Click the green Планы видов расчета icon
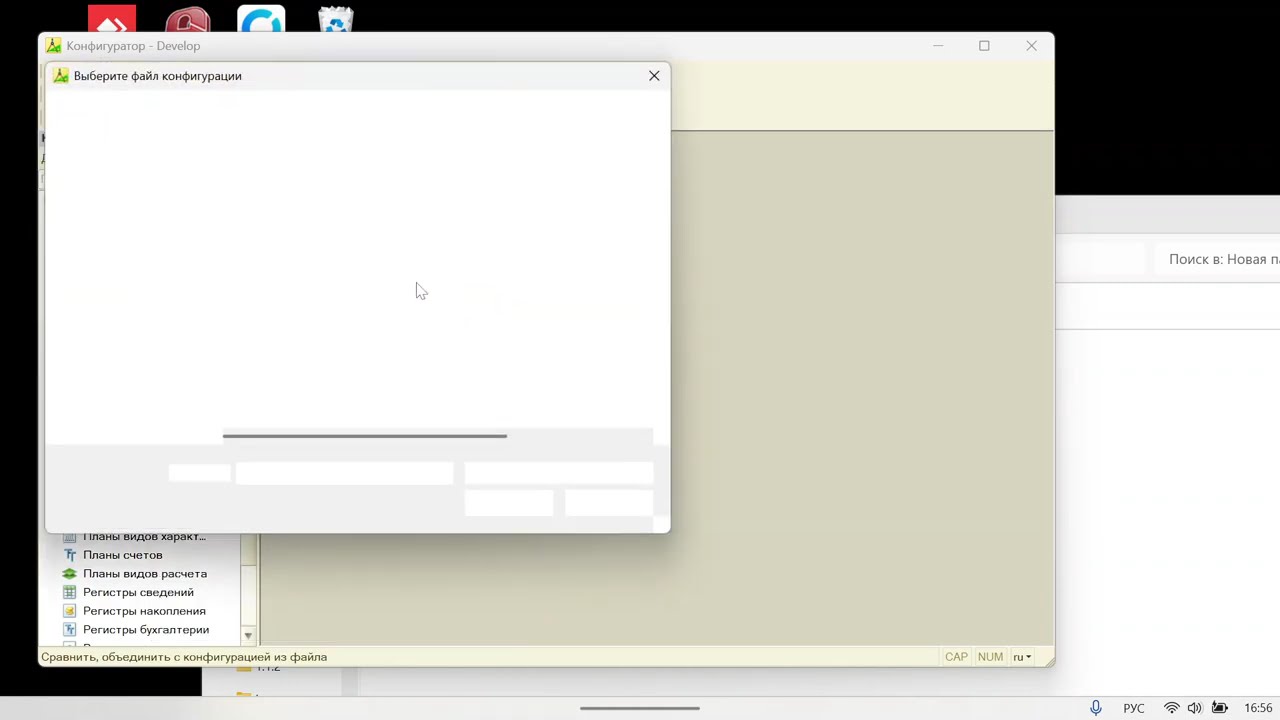Image resolution: width=1280 pixels, height=720 pixels. 69,574
